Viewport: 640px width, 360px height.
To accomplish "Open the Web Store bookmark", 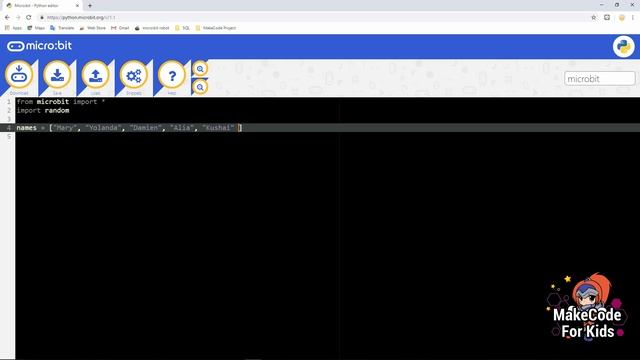I will coord(93,28).
